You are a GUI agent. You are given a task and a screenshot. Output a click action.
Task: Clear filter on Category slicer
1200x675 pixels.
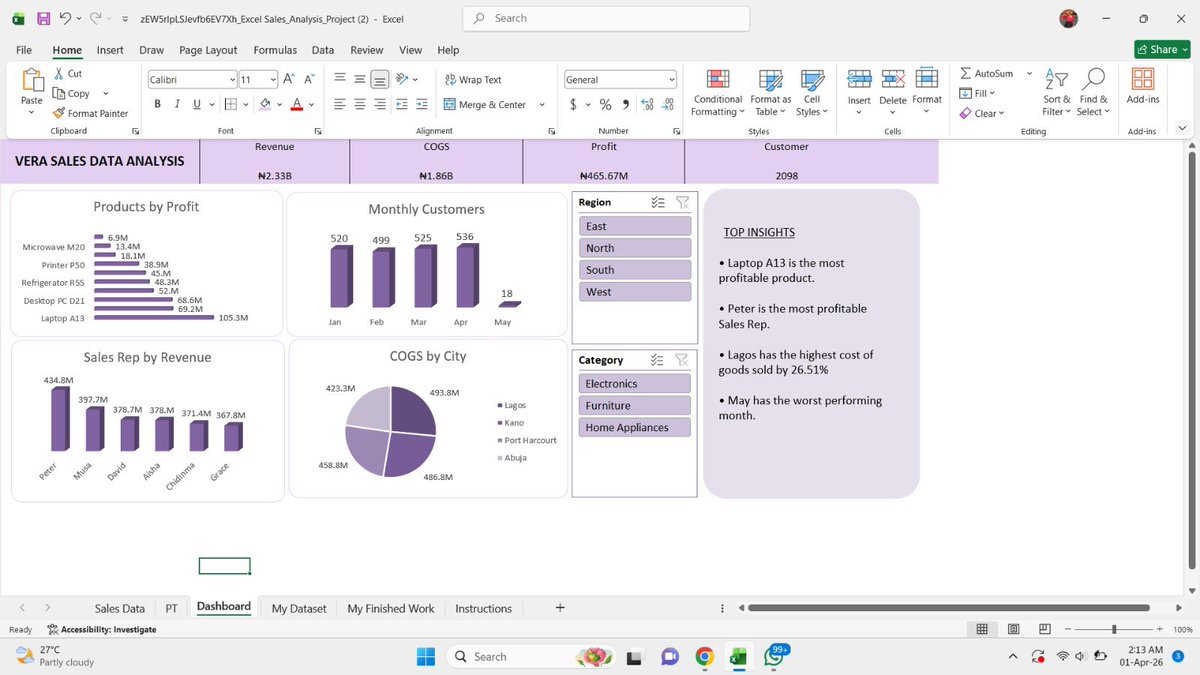(682, 360)
